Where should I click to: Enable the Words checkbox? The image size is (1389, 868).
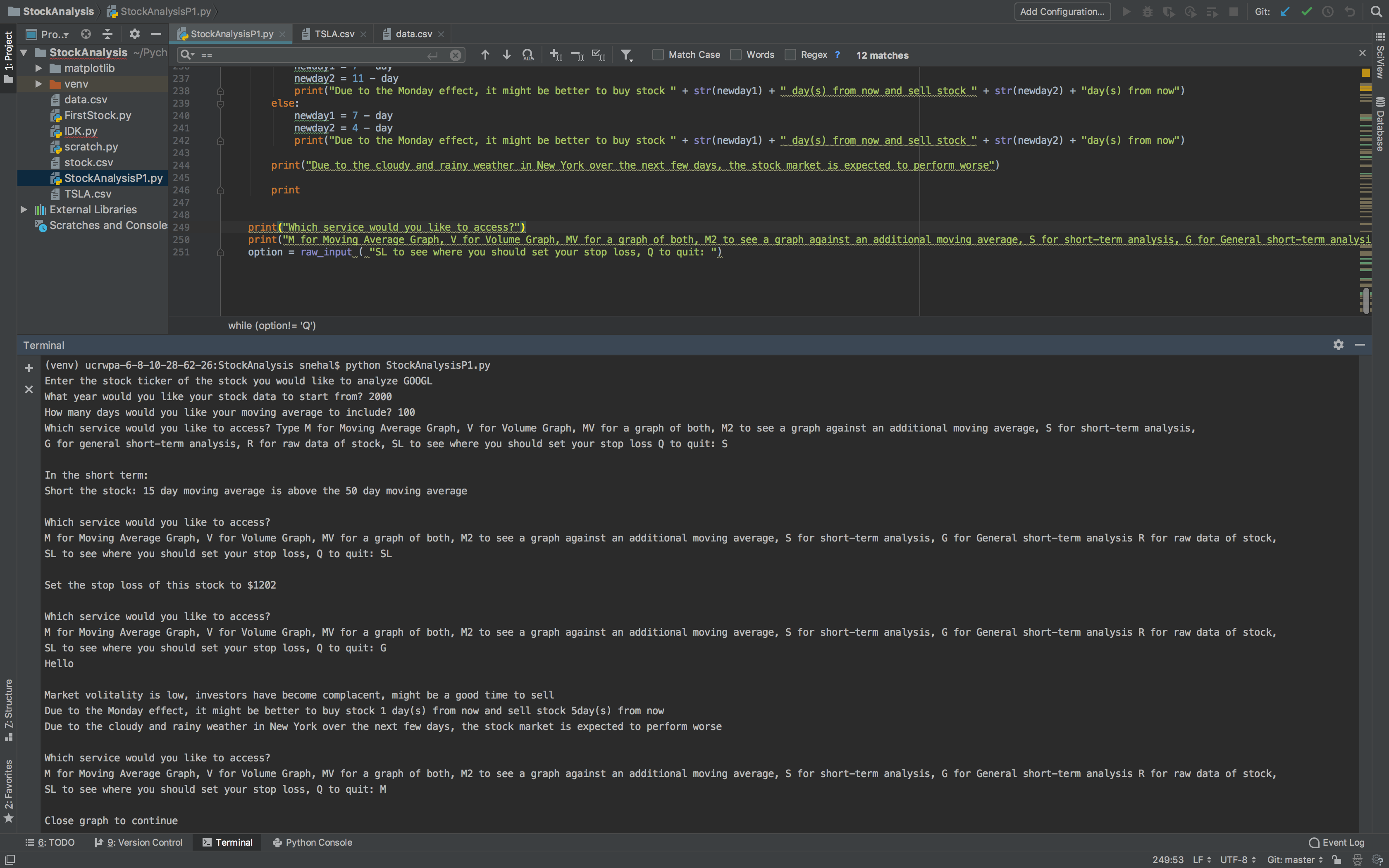click(x=736, y=55)
